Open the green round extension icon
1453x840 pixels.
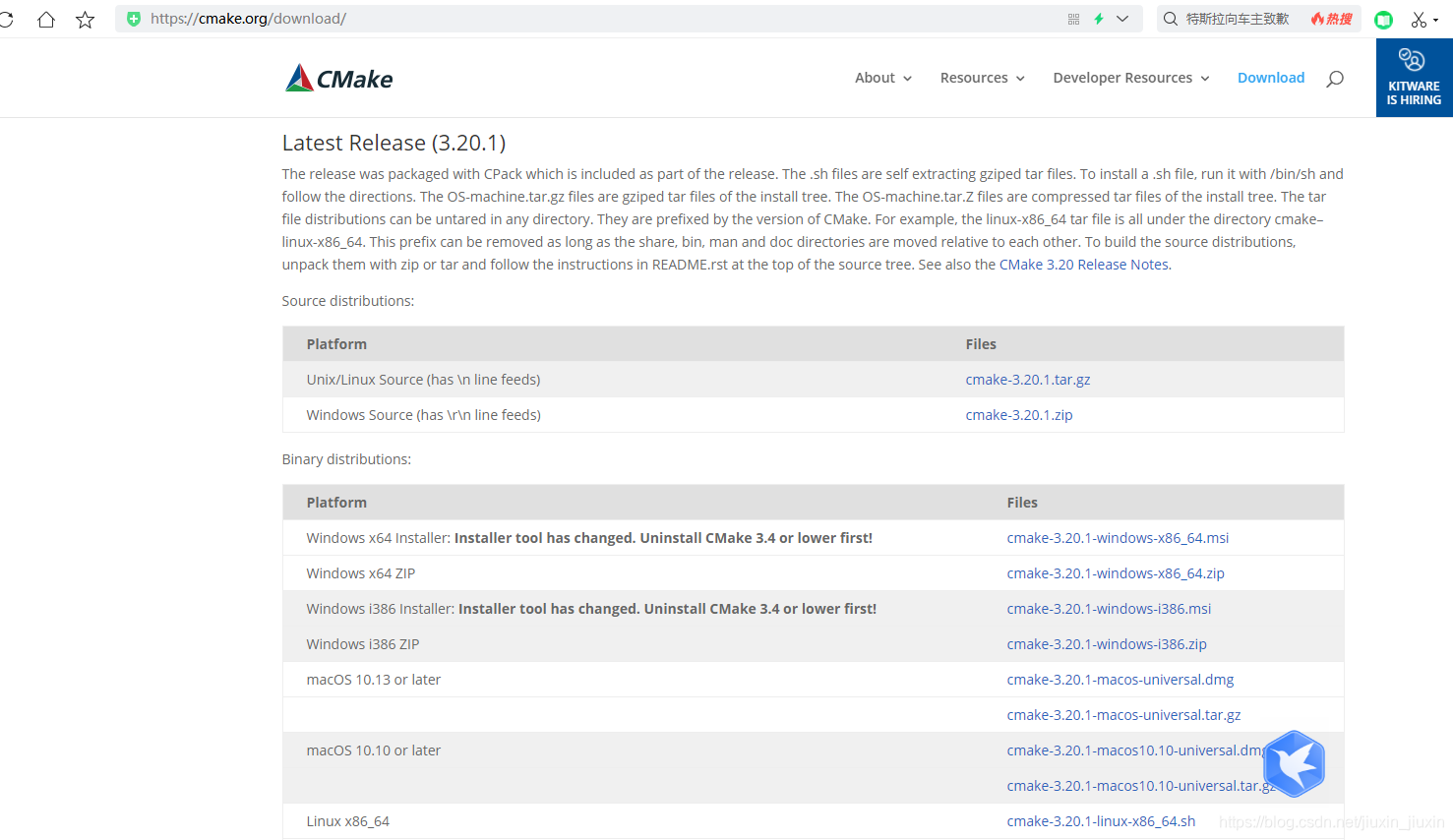pos(1384,20)
